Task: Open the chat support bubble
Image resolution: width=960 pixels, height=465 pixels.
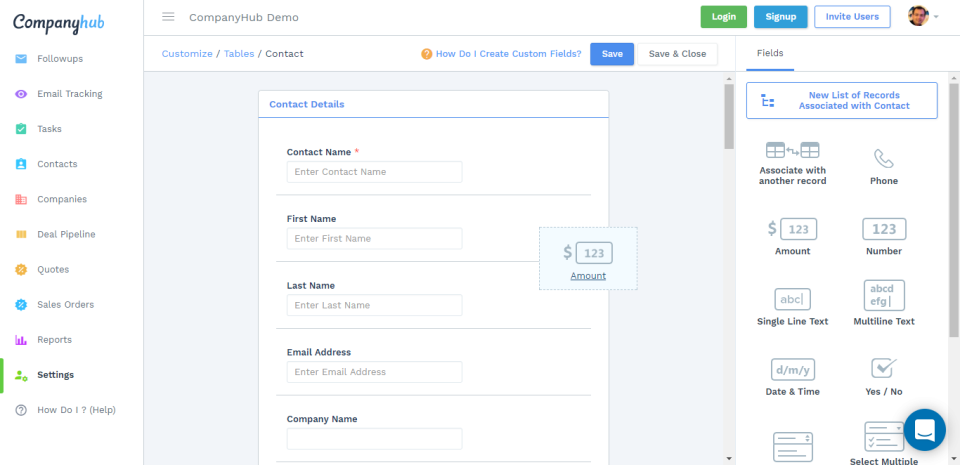Action: coord(924,430)
